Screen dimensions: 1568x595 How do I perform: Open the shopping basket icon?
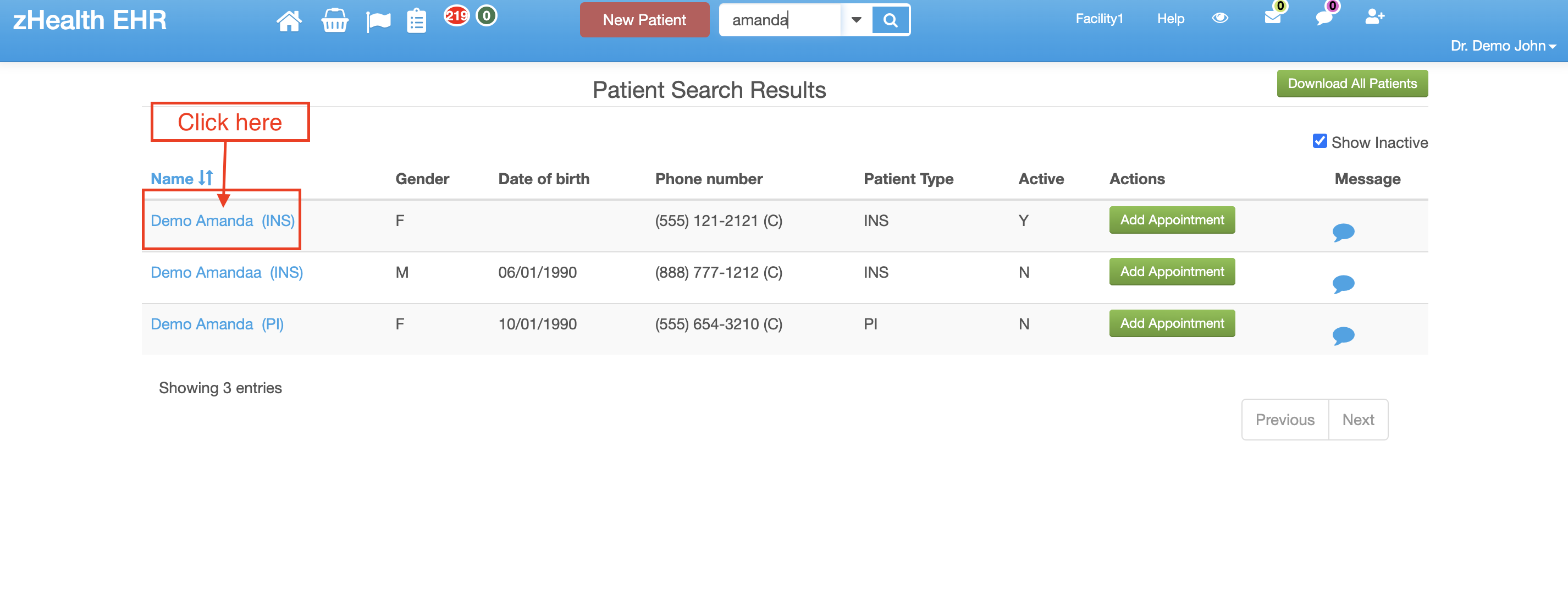[x=334, y=21]
